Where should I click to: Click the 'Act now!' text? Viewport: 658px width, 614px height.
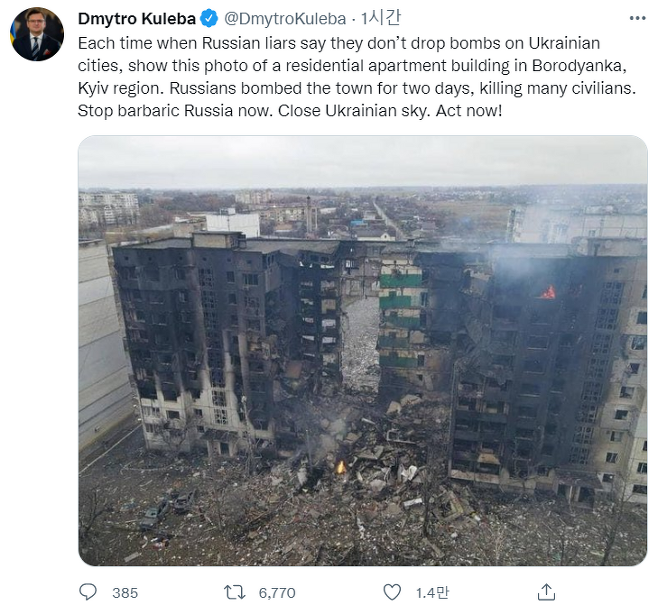(469, 111)
